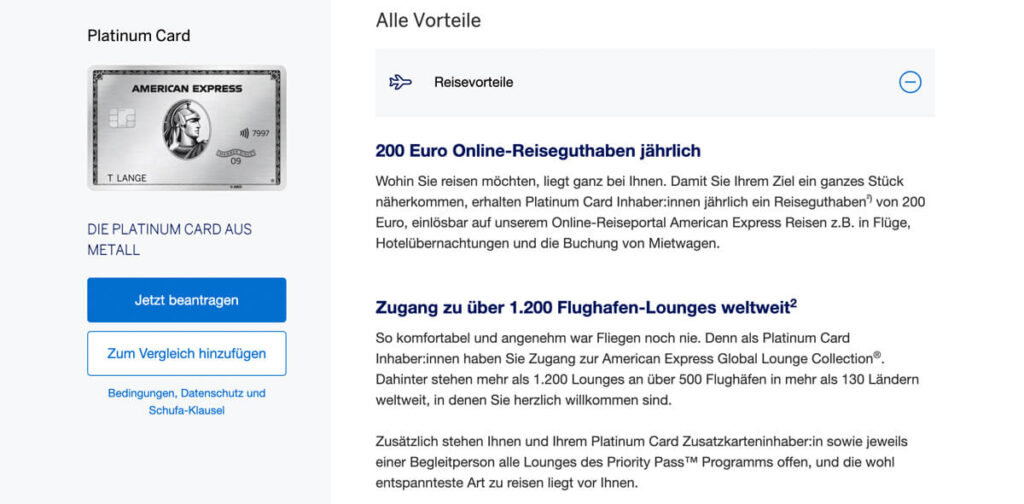Click the airplane icon beside Reisevorteile
1024x504 pixels.
(400, 82)
